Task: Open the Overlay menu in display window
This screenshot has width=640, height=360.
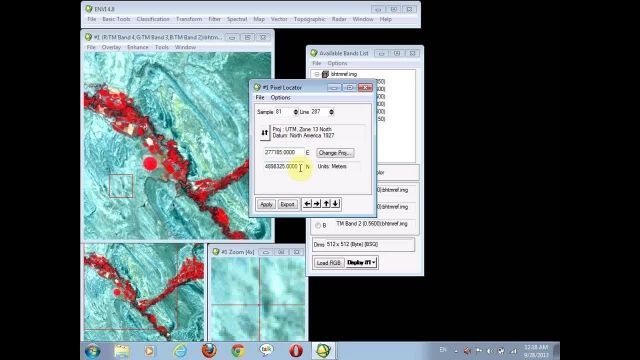Action: click(111, 47)
